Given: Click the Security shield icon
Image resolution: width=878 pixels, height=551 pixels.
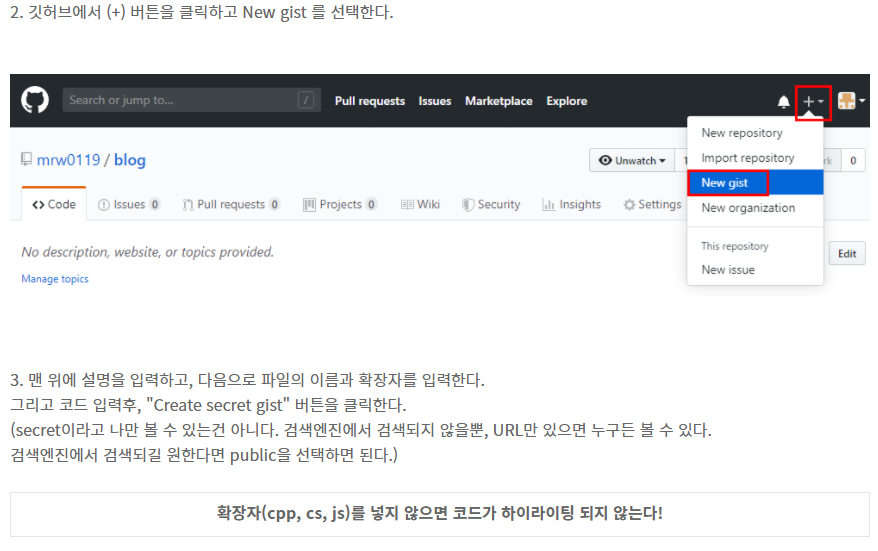Looking at the screenshot, I should (468, 205).
